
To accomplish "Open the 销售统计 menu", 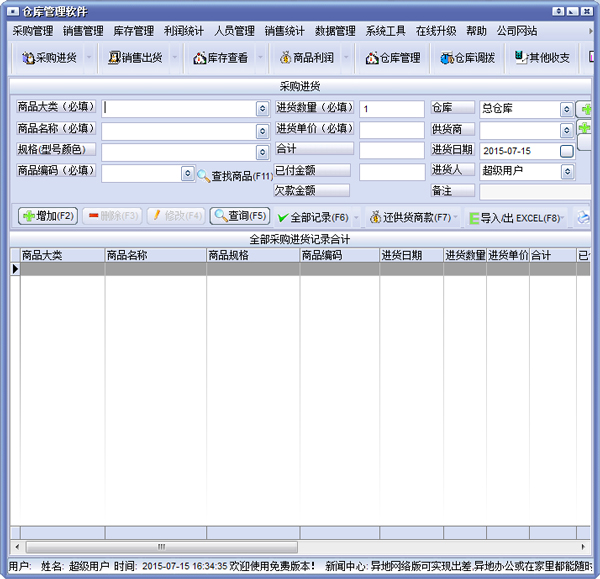I will (x=284, y=31).
